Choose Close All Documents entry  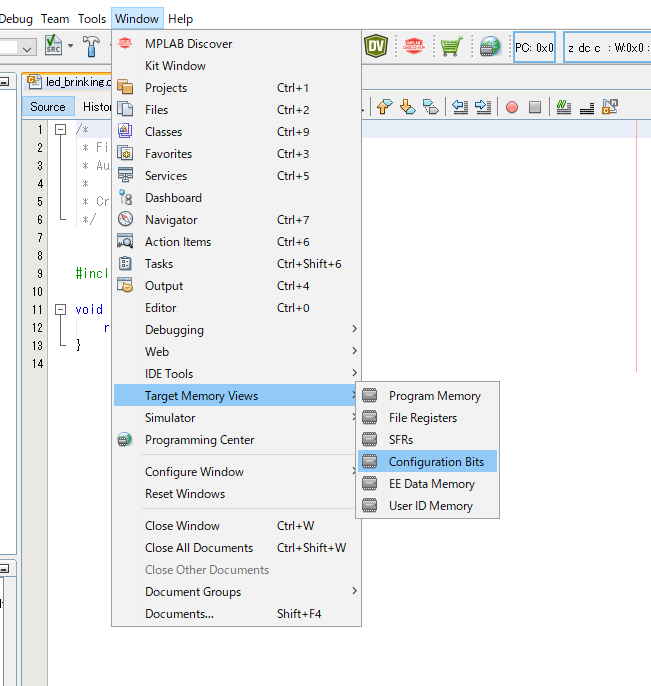point(237,548)
